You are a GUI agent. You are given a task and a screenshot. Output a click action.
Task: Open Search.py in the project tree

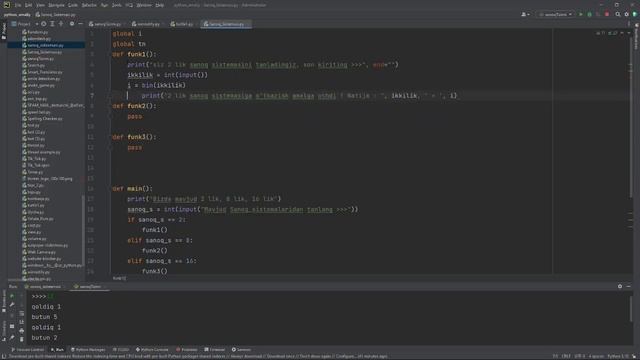pos(36,65)
